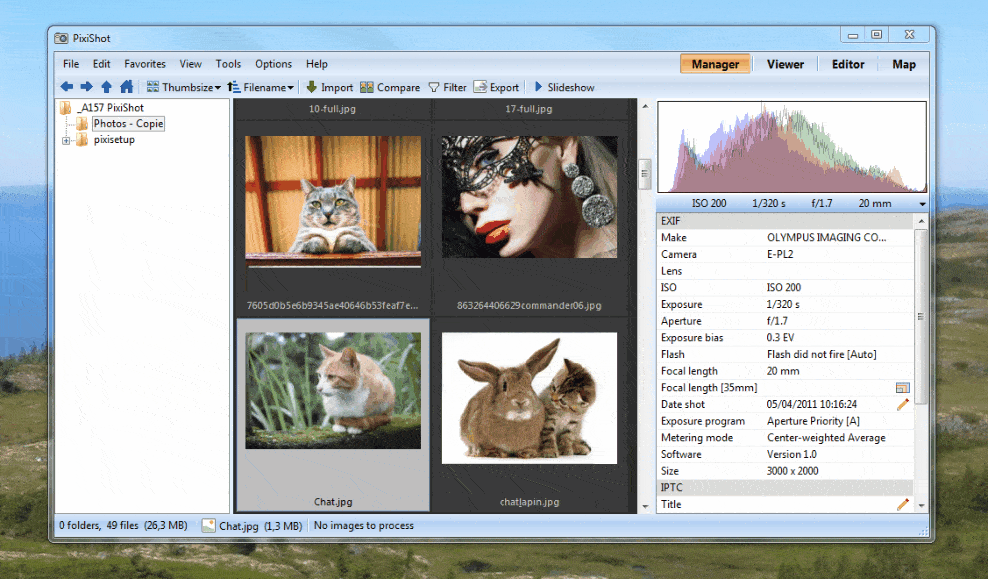Open the File menu

[71, 64]
